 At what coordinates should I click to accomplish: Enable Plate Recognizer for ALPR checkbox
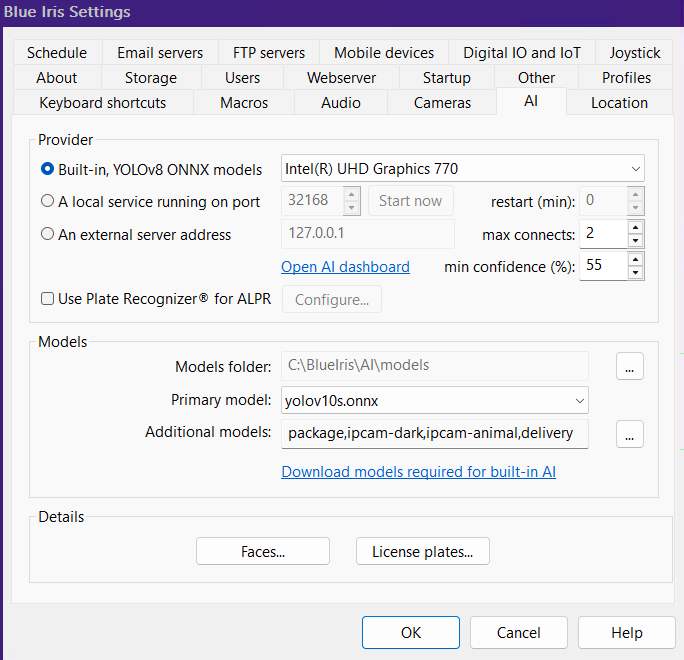coord(47,298)
